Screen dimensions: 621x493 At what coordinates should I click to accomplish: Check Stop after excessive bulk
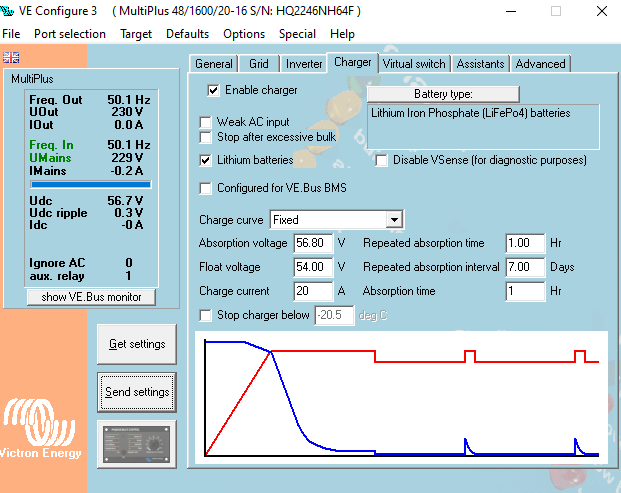coord(206,137)
